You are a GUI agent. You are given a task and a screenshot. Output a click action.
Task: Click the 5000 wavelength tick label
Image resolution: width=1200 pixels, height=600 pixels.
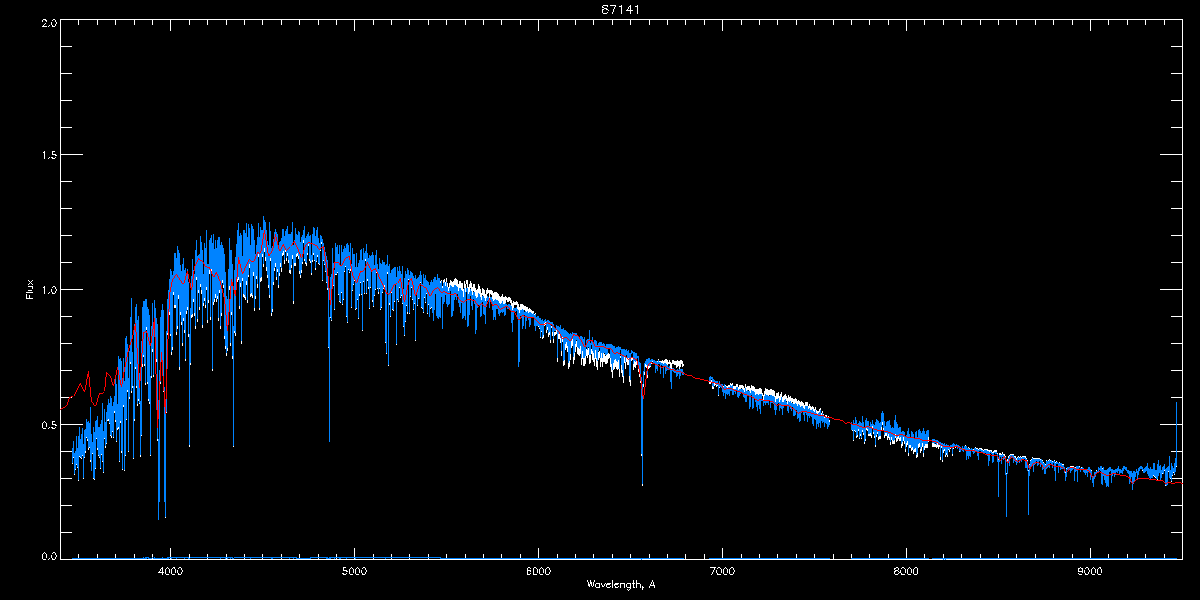coord(355,572)
